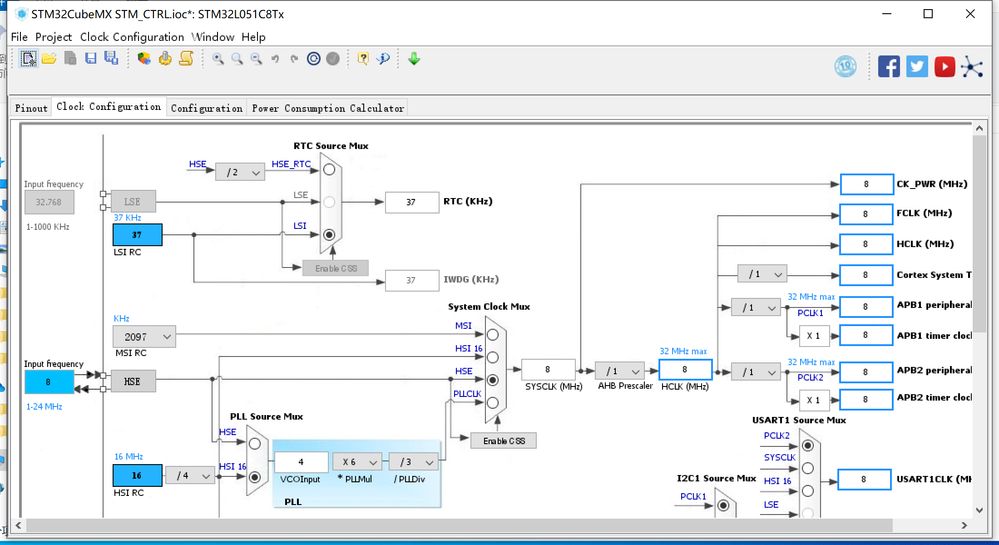This screenshot has height=545, width=999.
Task: Open the APB1 /1 prescaler dropdown
Action: coord(756,307)
